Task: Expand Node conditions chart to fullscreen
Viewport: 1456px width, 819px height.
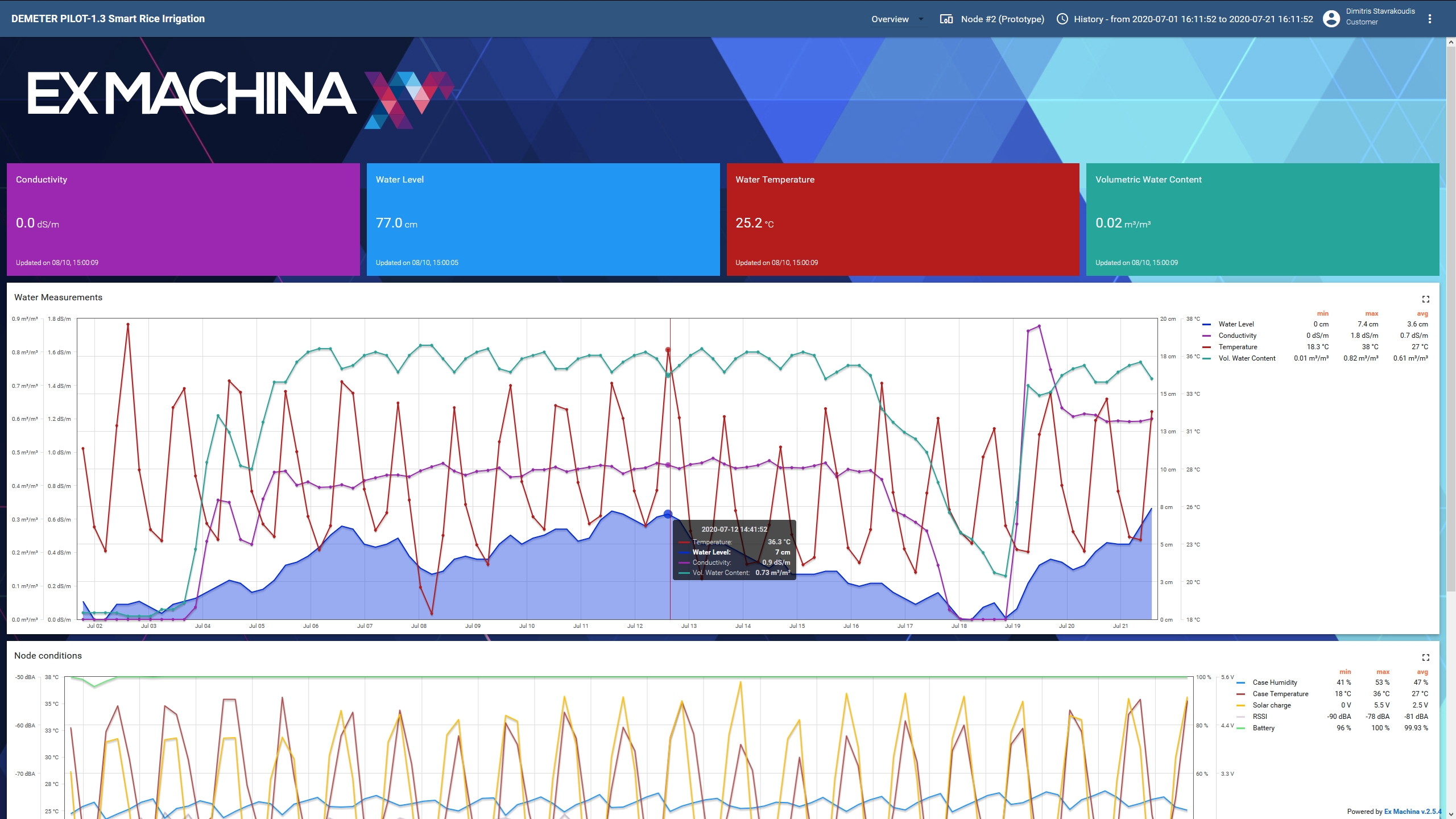Action: (x=1425, y=657)
